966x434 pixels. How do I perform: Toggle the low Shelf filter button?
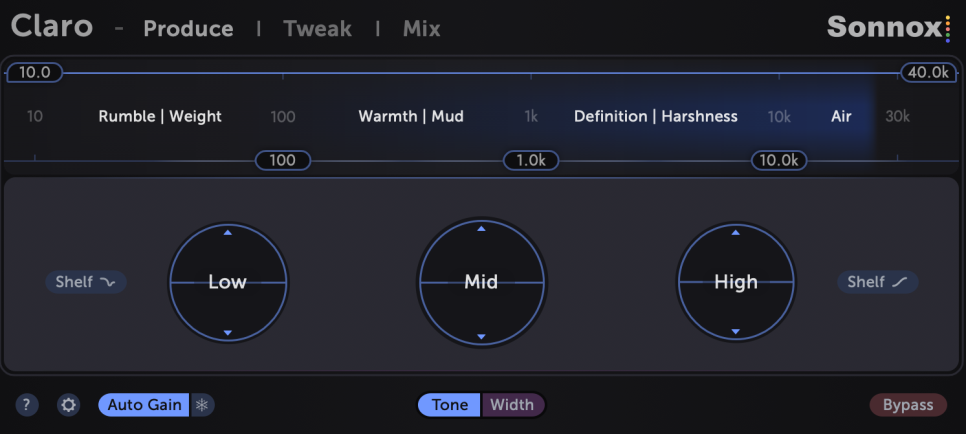[86, 282]
